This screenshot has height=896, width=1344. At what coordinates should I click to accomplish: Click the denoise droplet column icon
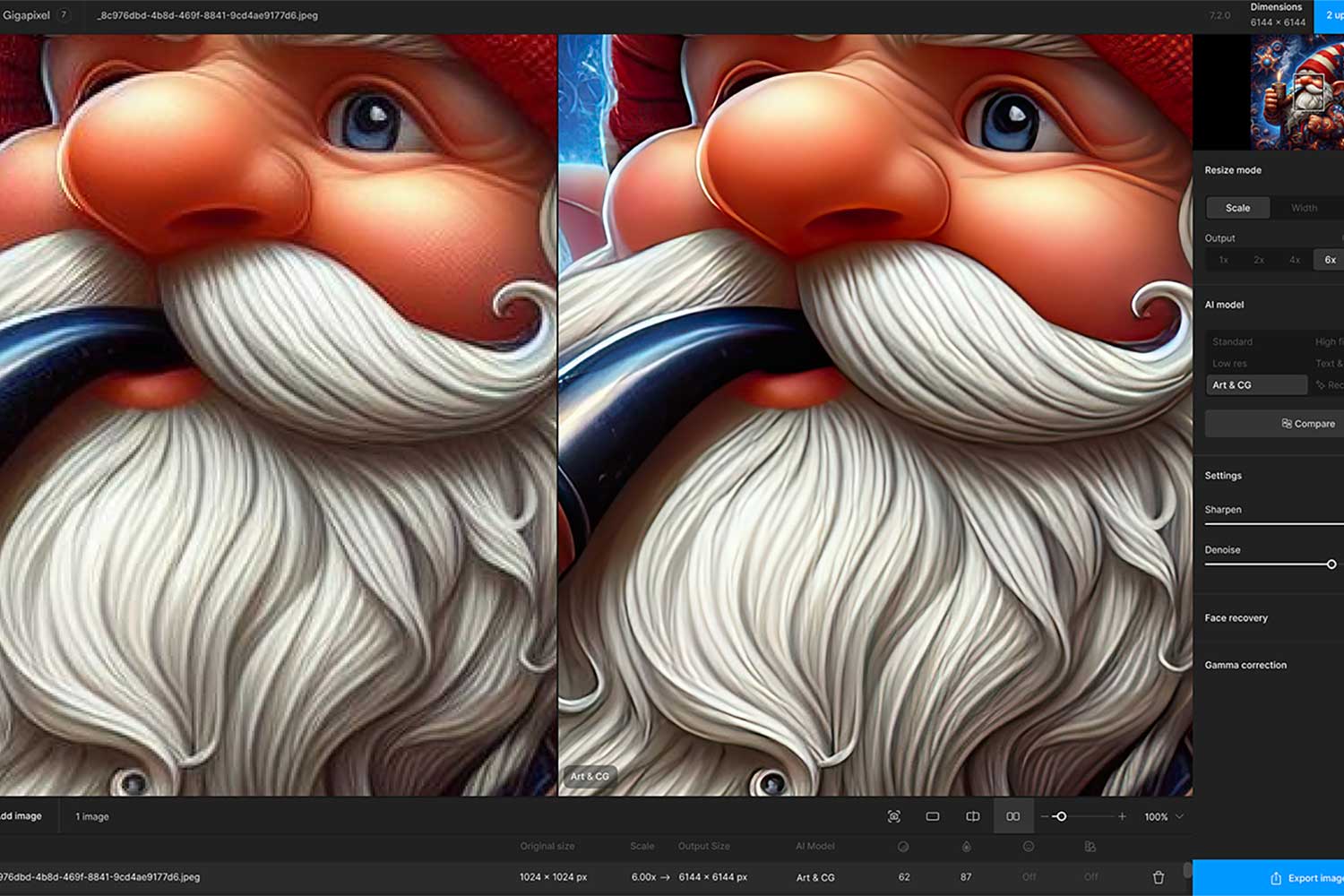pos(966,847)
